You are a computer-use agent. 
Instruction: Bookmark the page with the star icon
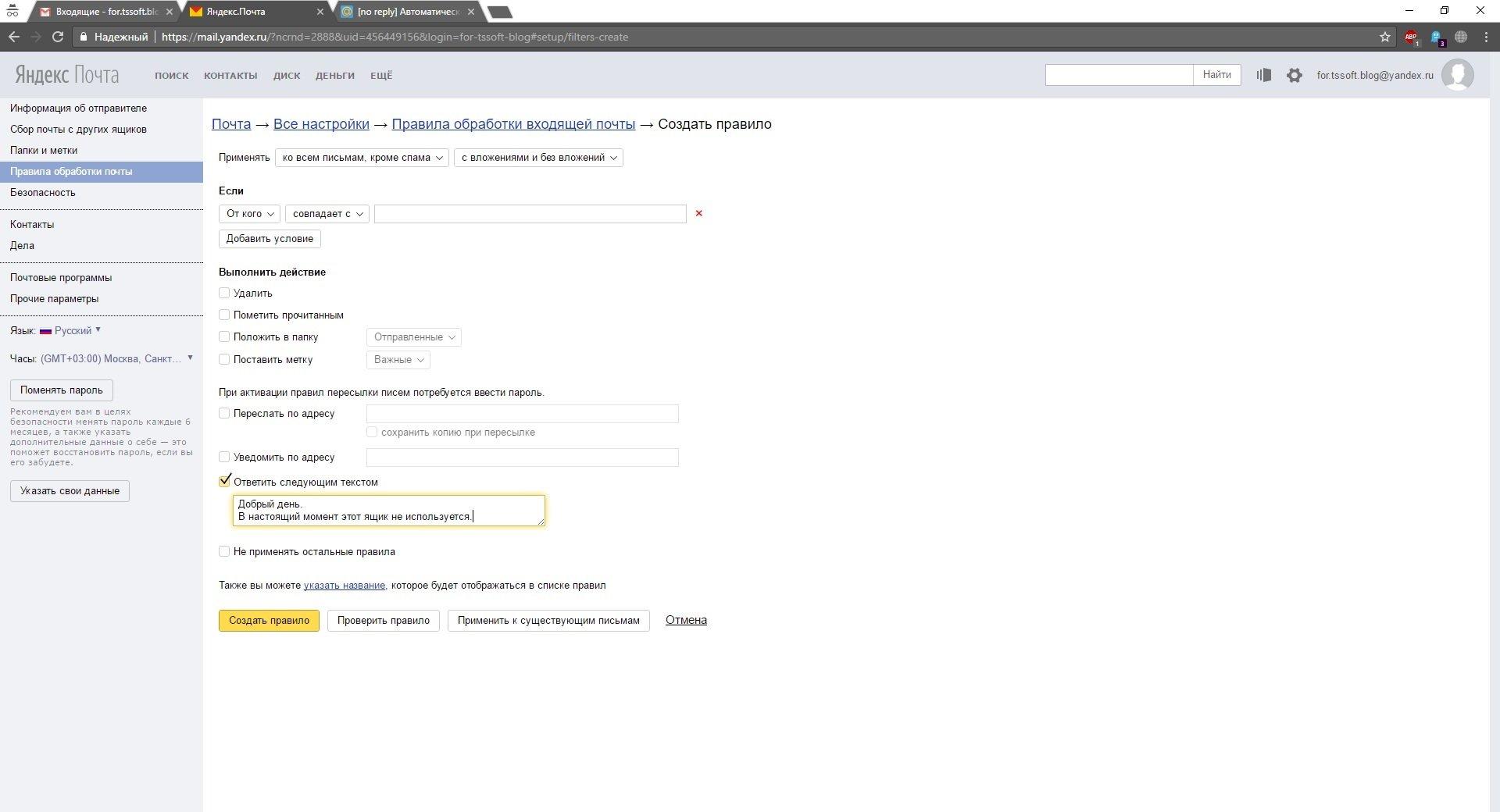[x=1384, y=37]
